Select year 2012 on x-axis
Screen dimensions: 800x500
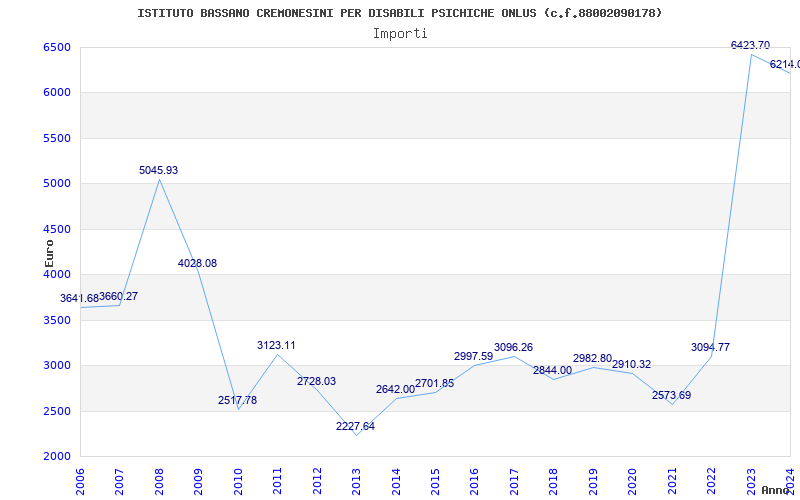(317, 481)
